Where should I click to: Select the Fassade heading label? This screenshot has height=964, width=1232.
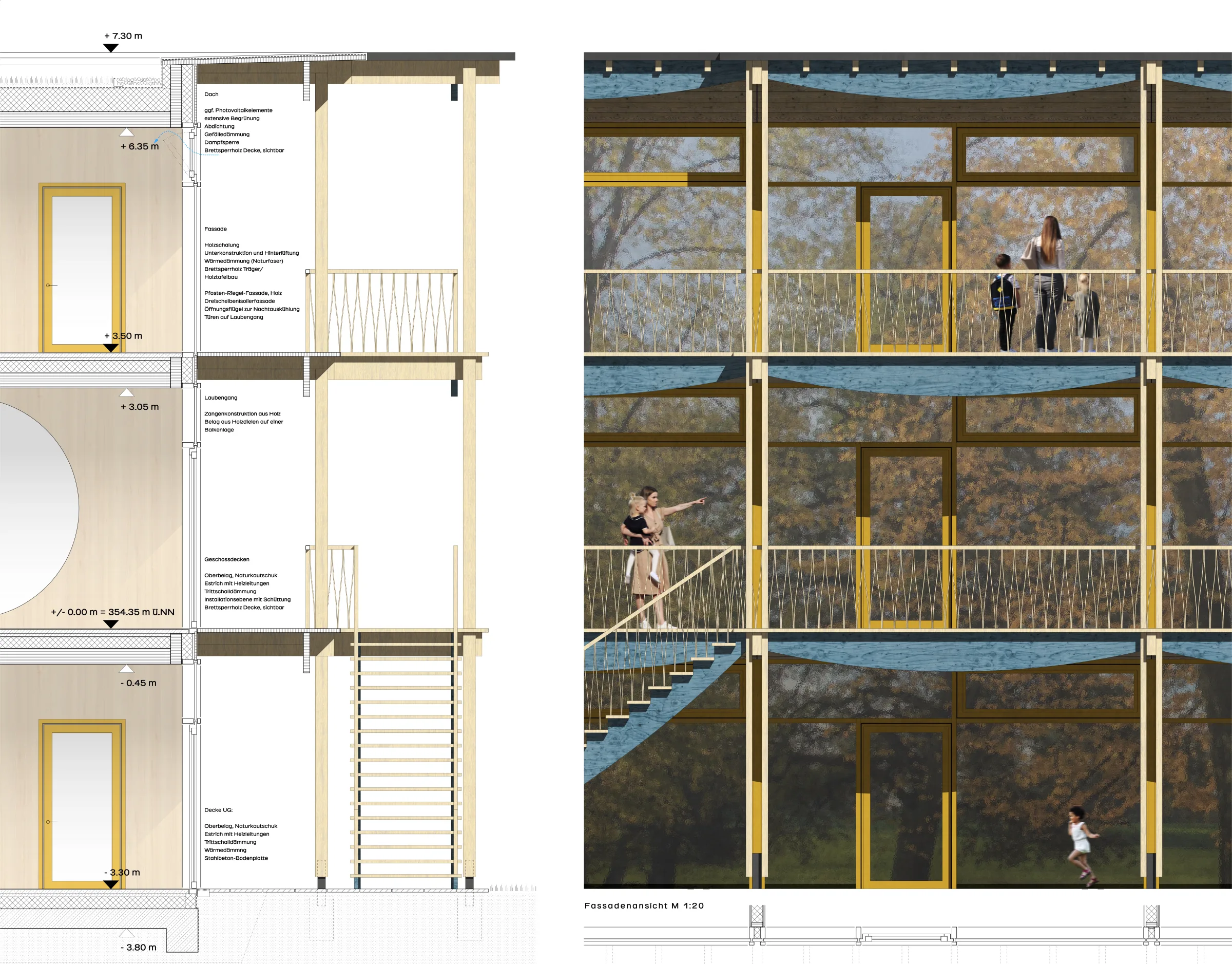(216, 229)
